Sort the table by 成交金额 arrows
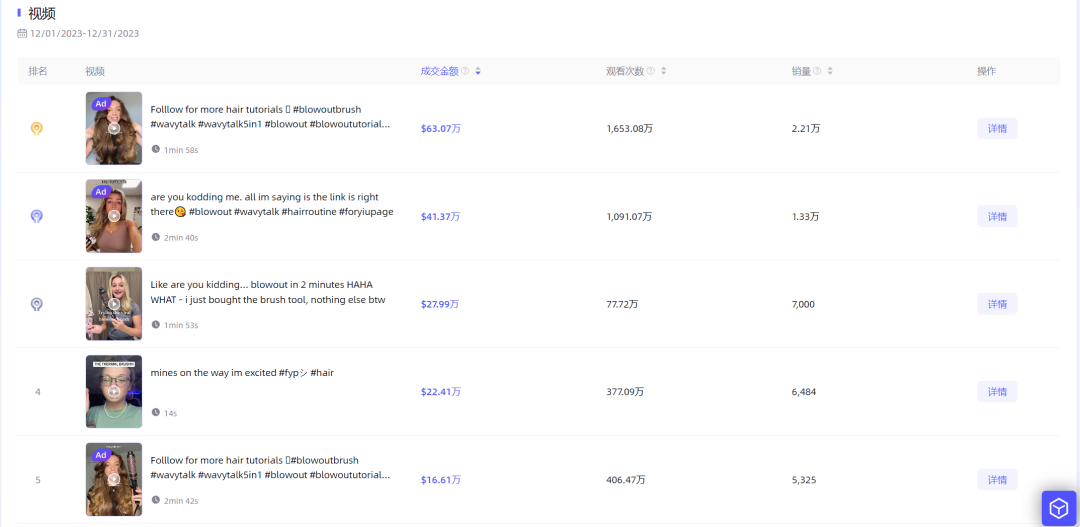 478,71
